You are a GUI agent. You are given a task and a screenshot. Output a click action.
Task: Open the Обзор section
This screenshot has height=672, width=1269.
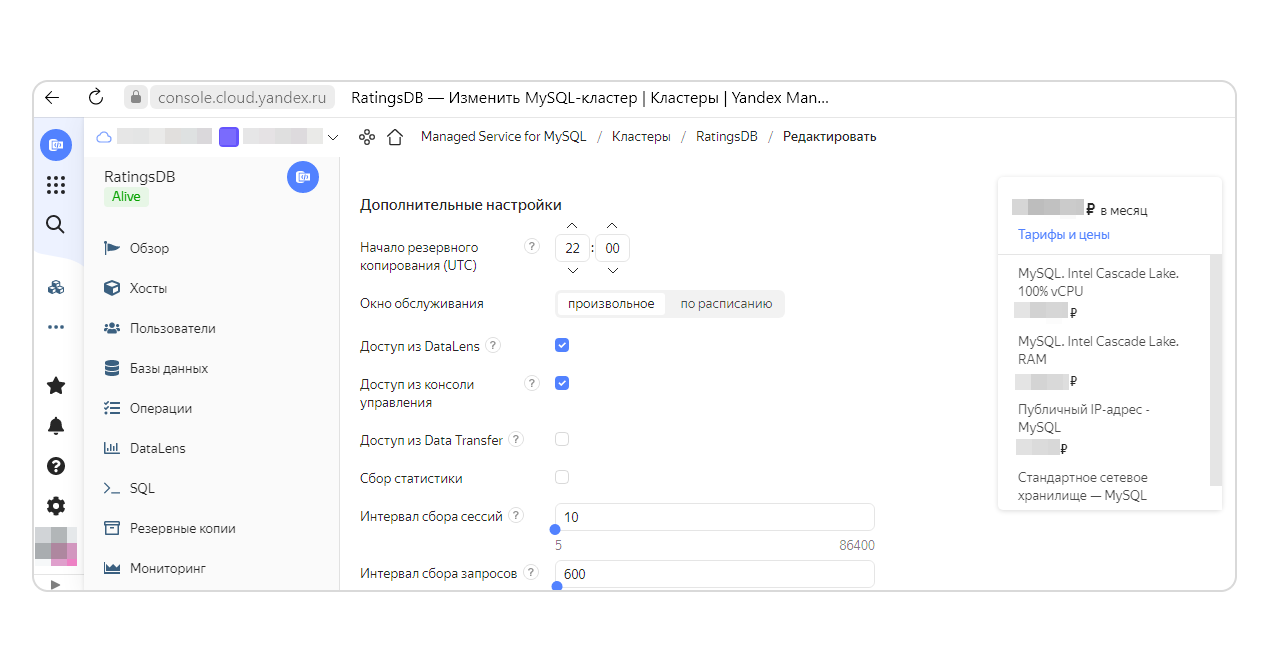[149, 248]
